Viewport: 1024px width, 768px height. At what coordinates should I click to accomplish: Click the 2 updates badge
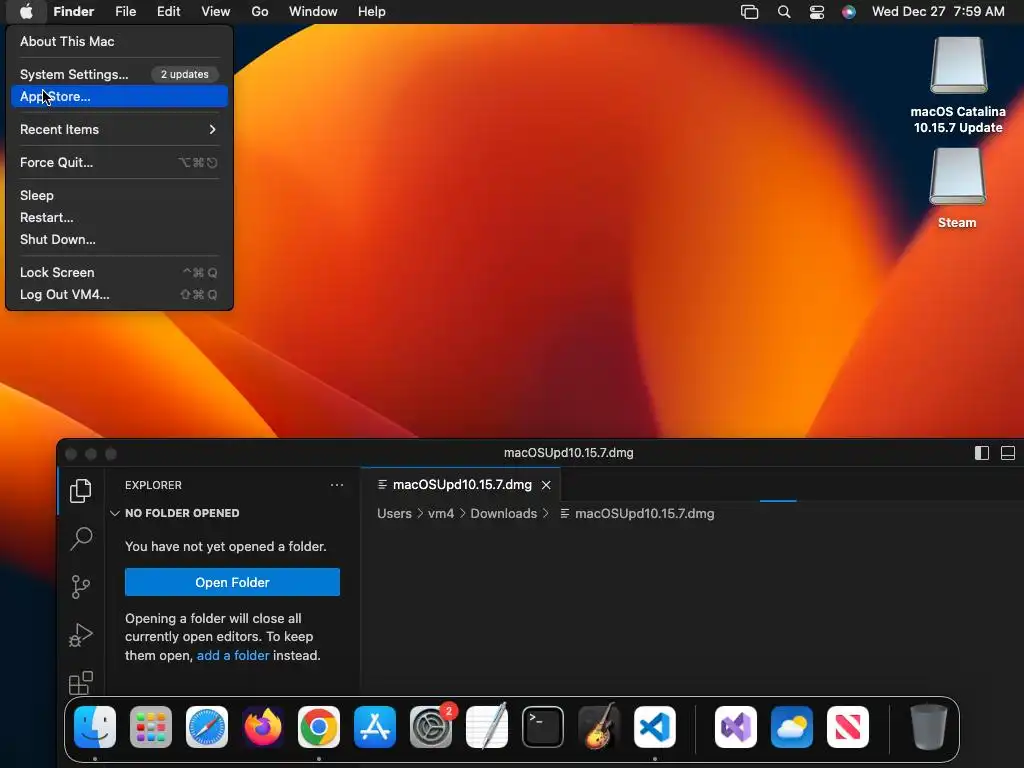click(x=185, y=74)
